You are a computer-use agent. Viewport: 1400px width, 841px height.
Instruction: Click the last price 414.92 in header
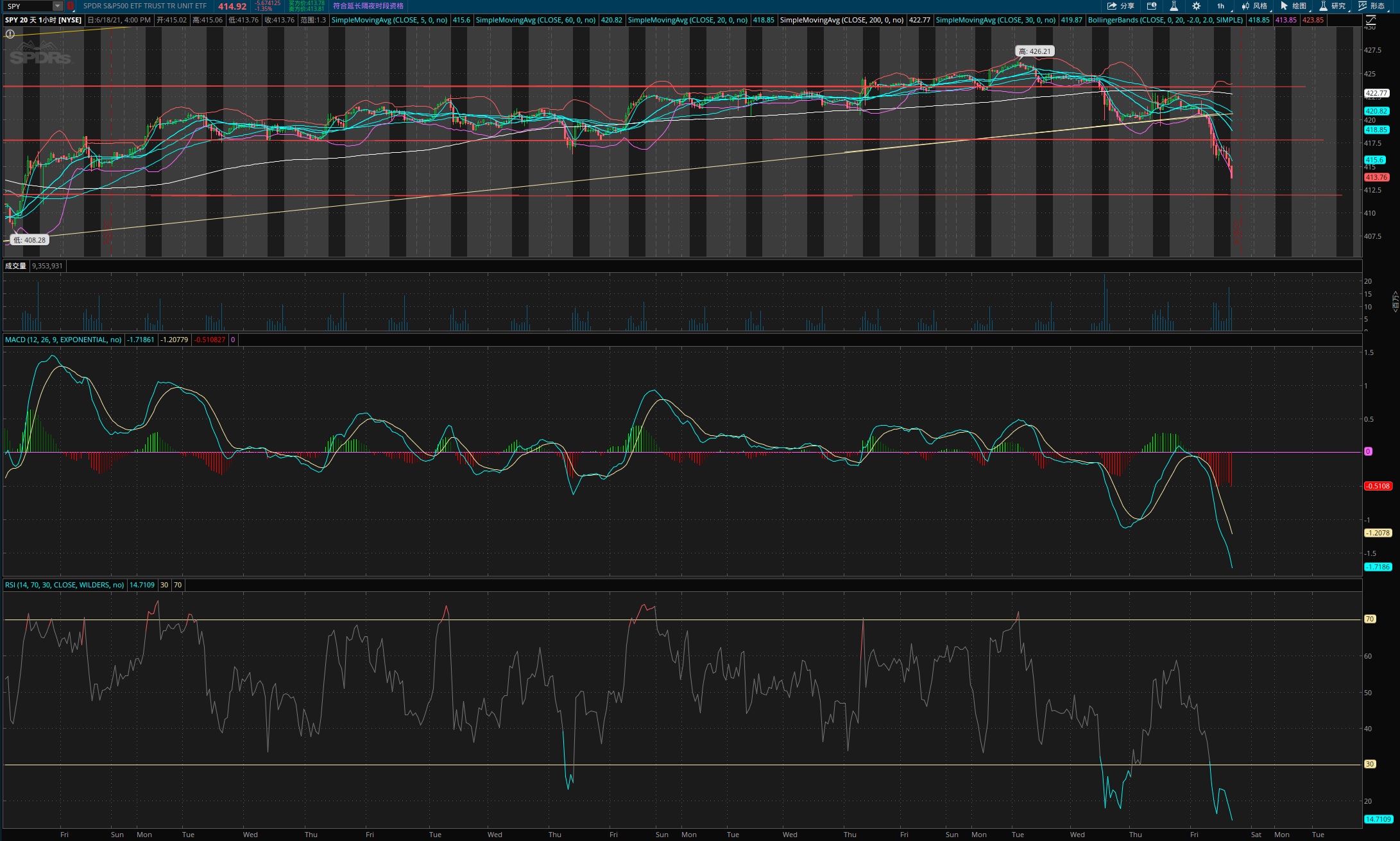point(232,6)
